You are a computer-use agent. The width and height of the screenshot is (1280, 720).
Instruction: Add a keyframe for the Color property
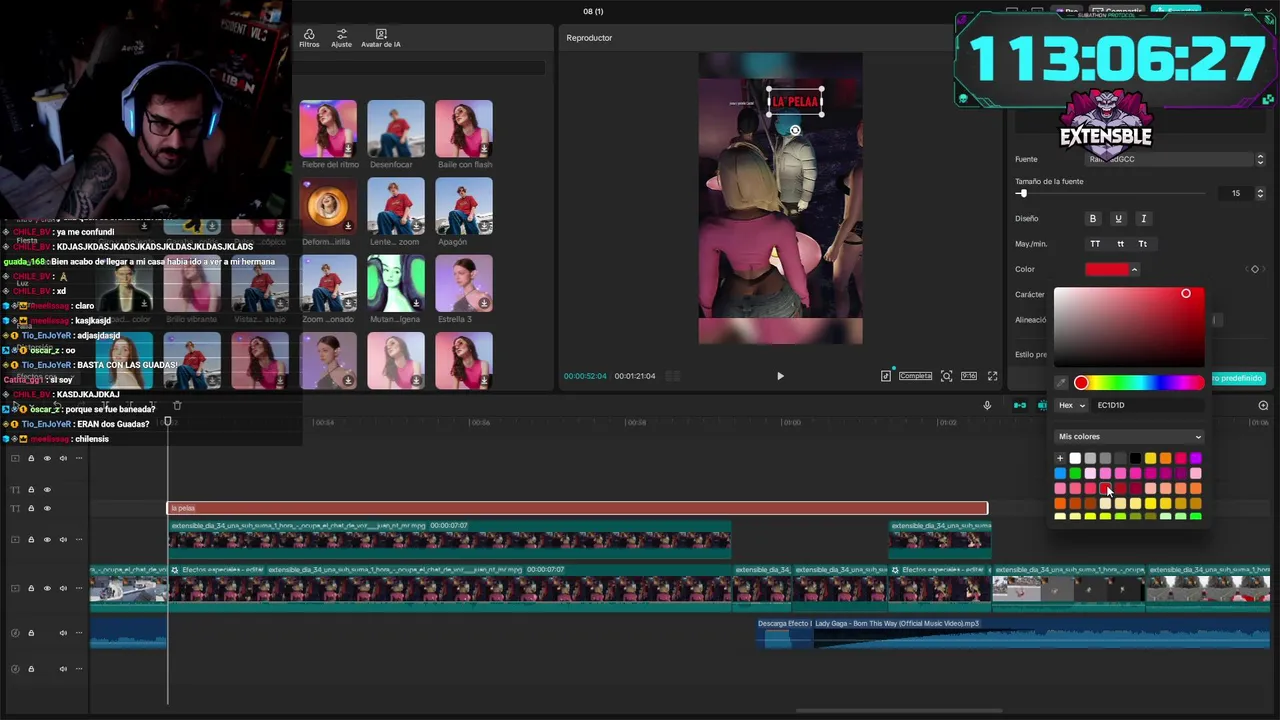coord(1255,269)
